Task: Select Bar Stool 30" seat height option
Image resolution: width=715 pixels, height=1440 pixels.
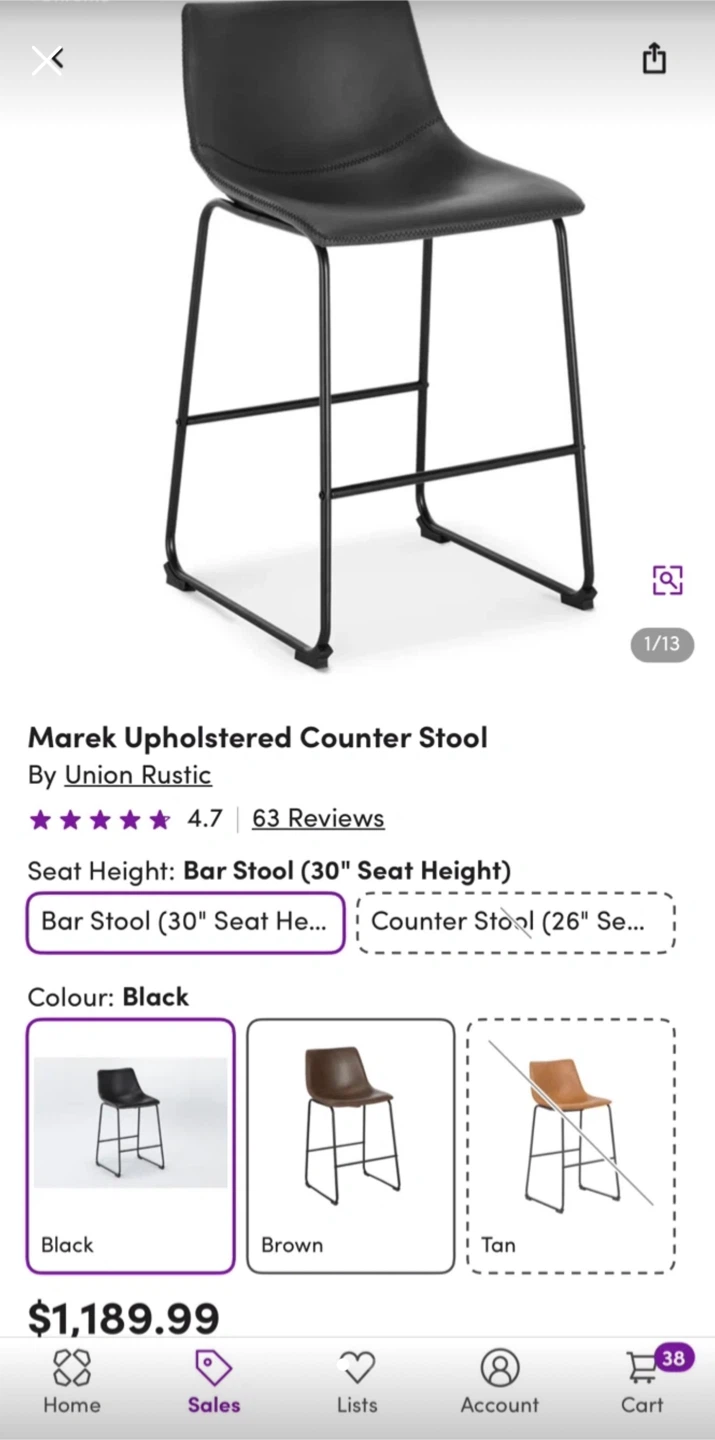Action: click(x=185, y=922)
